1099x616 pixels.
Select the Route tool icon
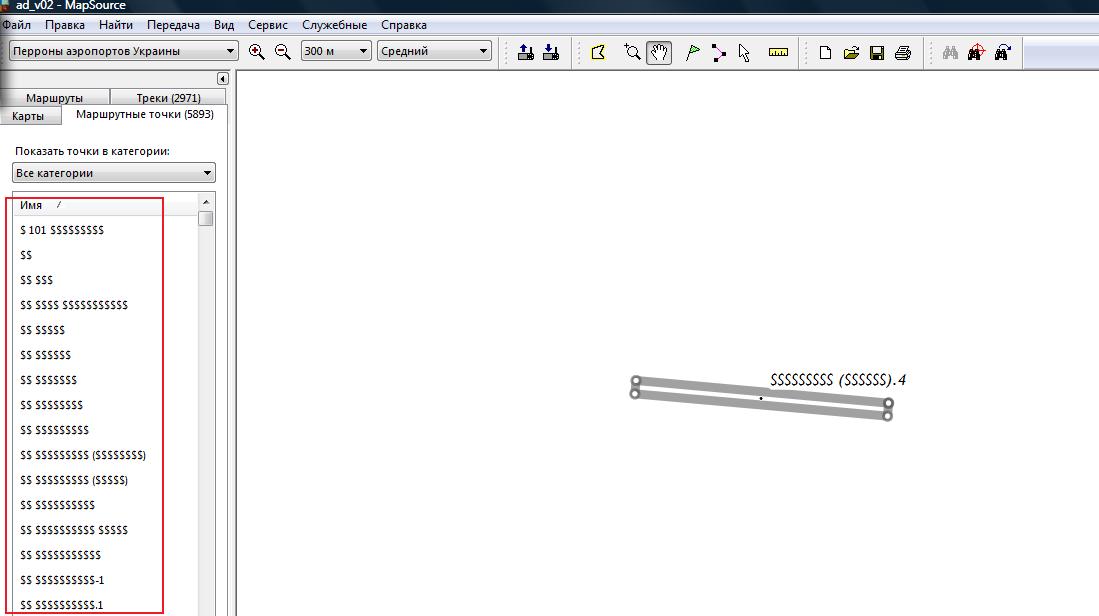[x=718, y=53]
